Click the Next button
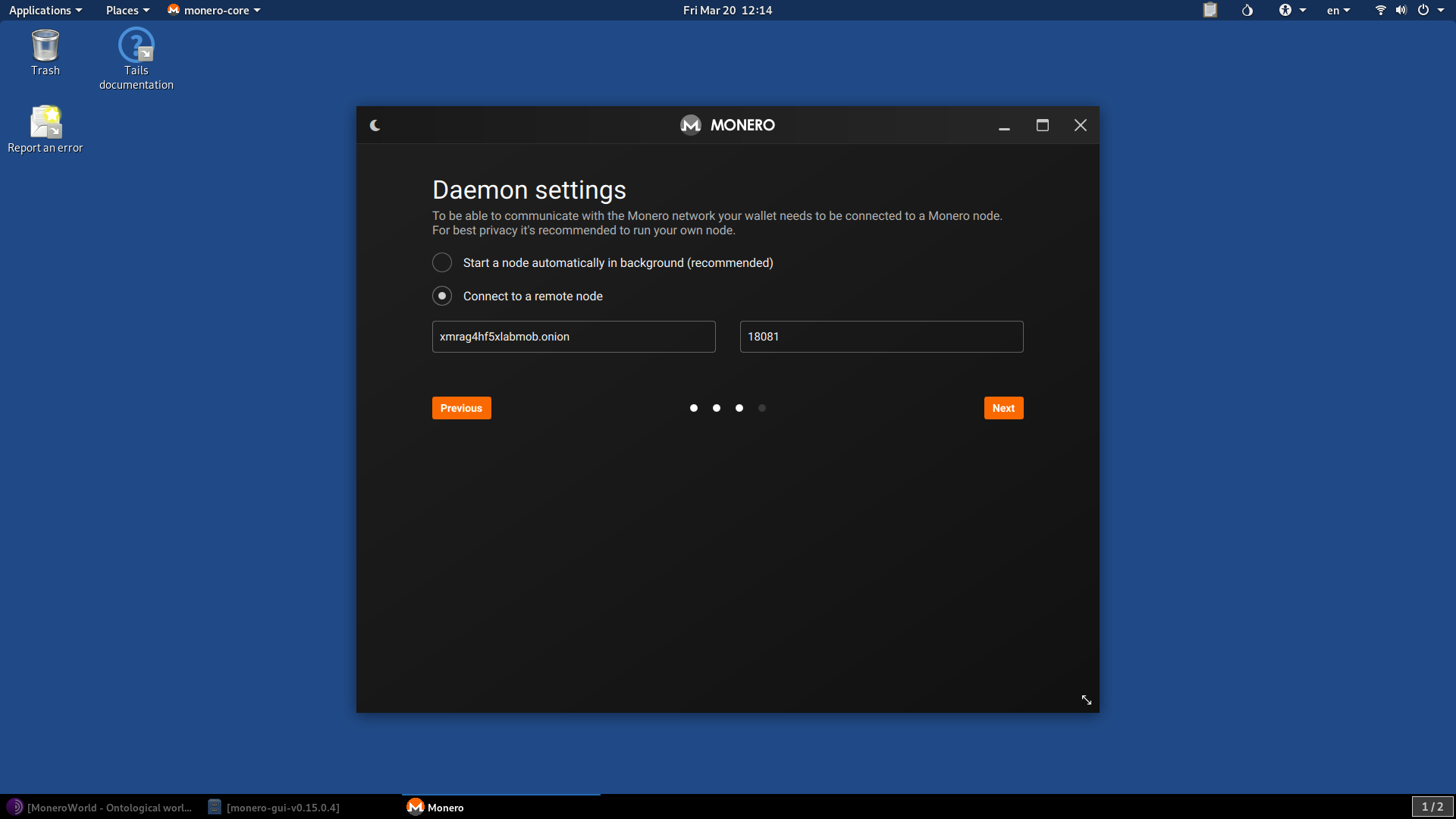The width and height of the screenshot is (1456, 819). (1003, 408)
